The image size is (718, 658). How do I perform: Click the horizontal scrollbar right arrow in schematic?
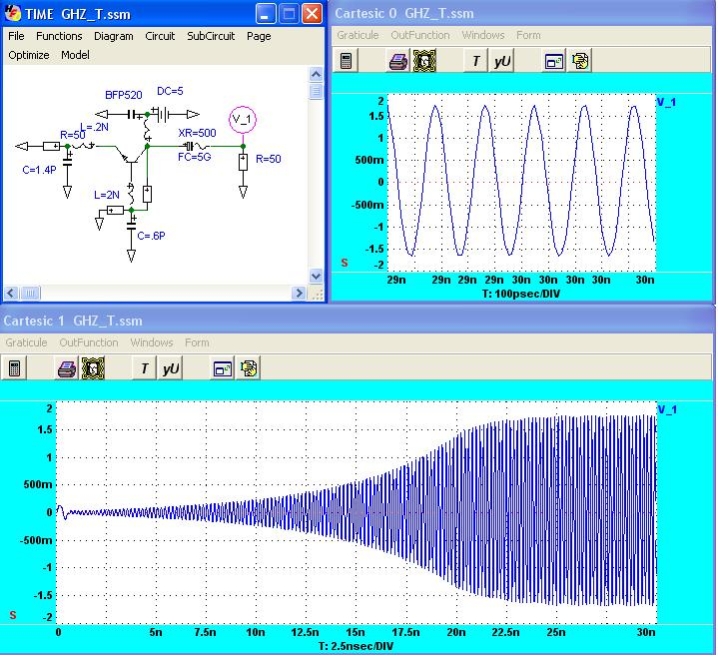coord(298,294)
